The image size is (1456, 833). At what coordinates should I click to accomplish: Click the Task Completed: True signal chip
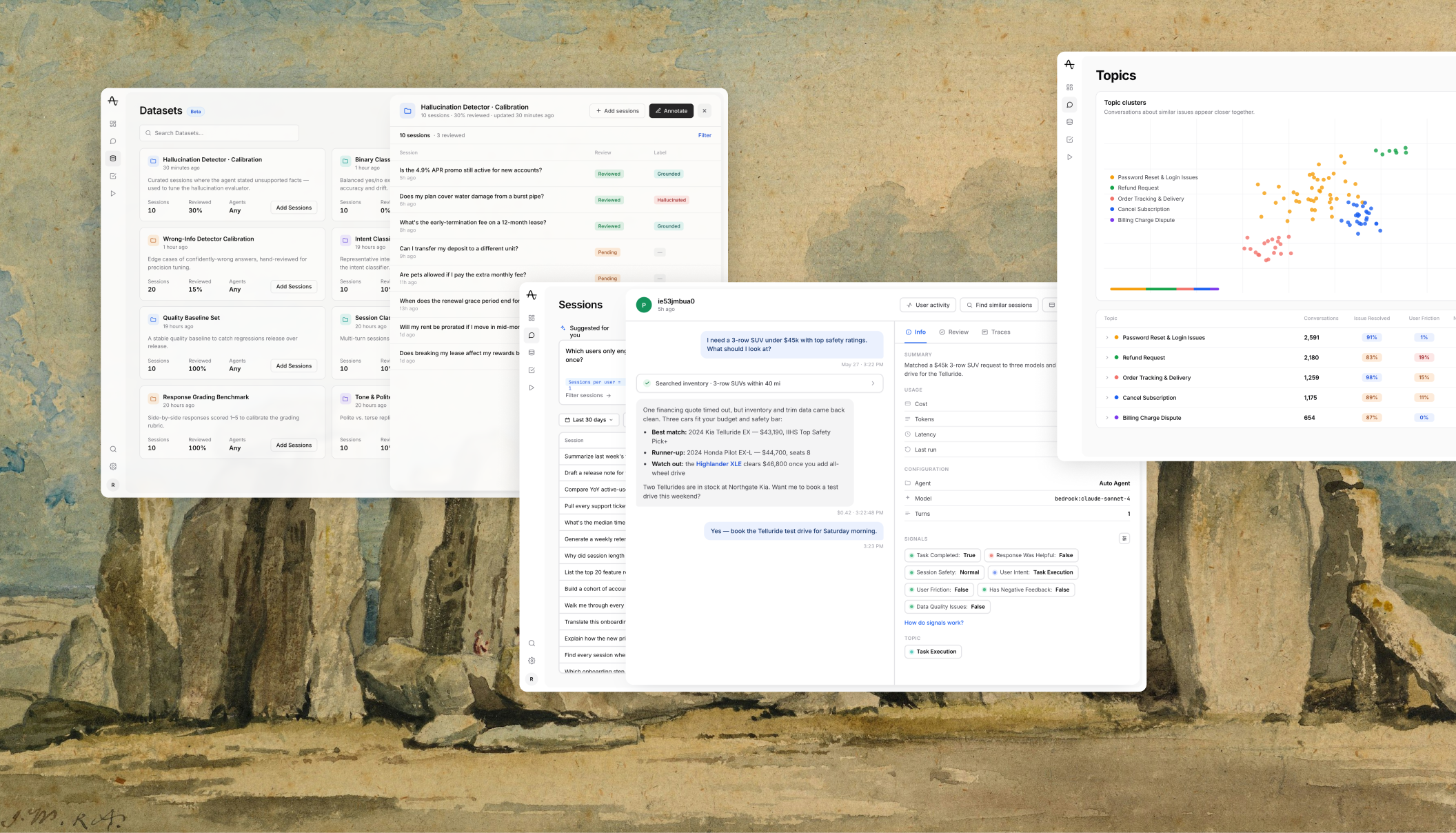click(x=942, y=555)
